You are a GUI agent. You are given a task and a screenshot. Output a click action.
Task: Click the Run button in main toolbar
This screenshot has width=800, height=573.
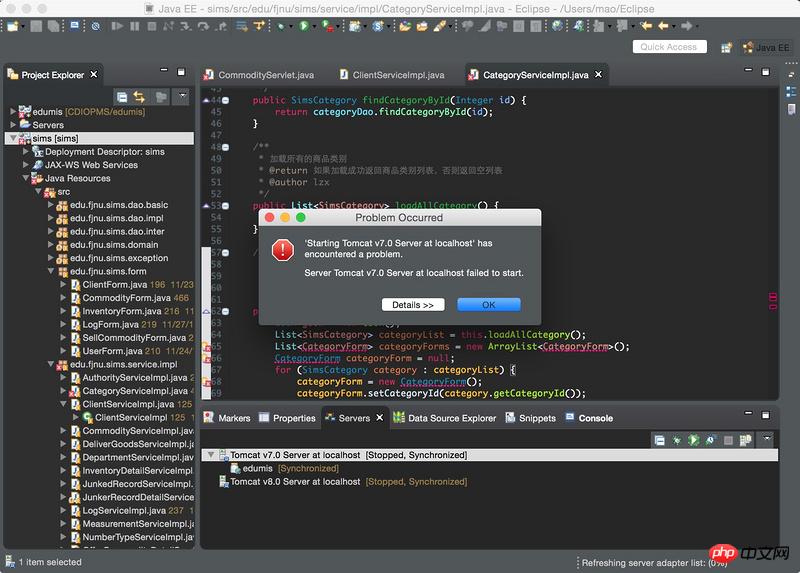pyautogui.click(x=304, y=26)
